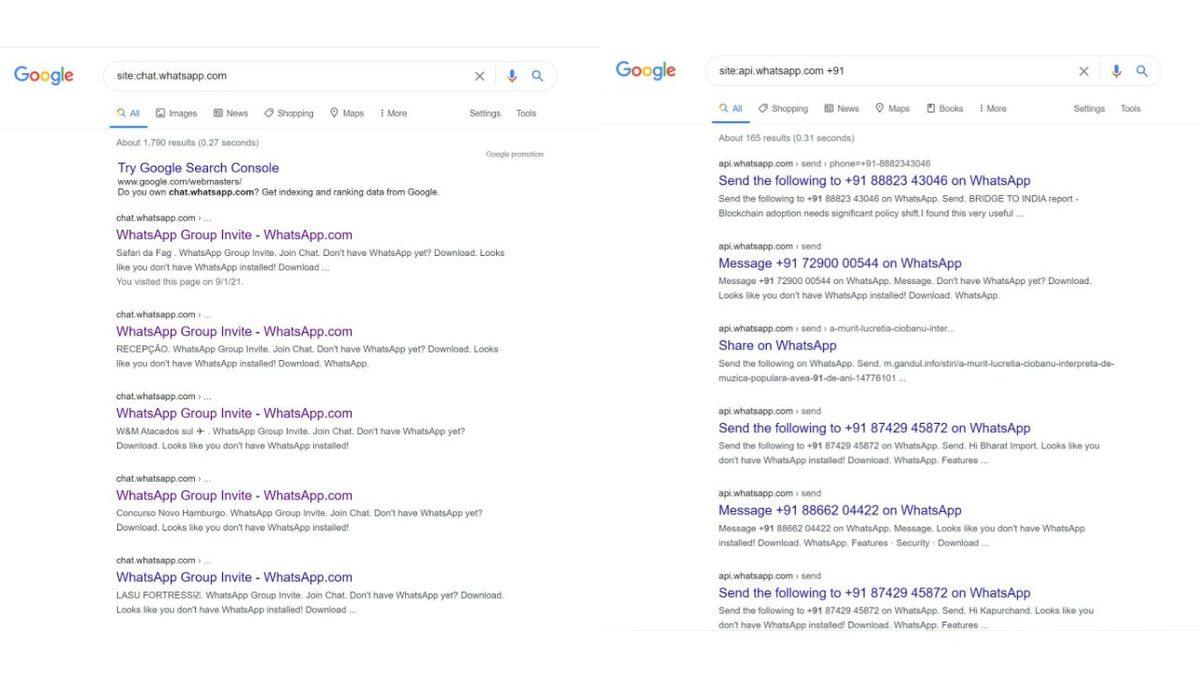Switch to the Images tab on the left page
This screenshot has height=675, width=1200.
coord(176,113)
